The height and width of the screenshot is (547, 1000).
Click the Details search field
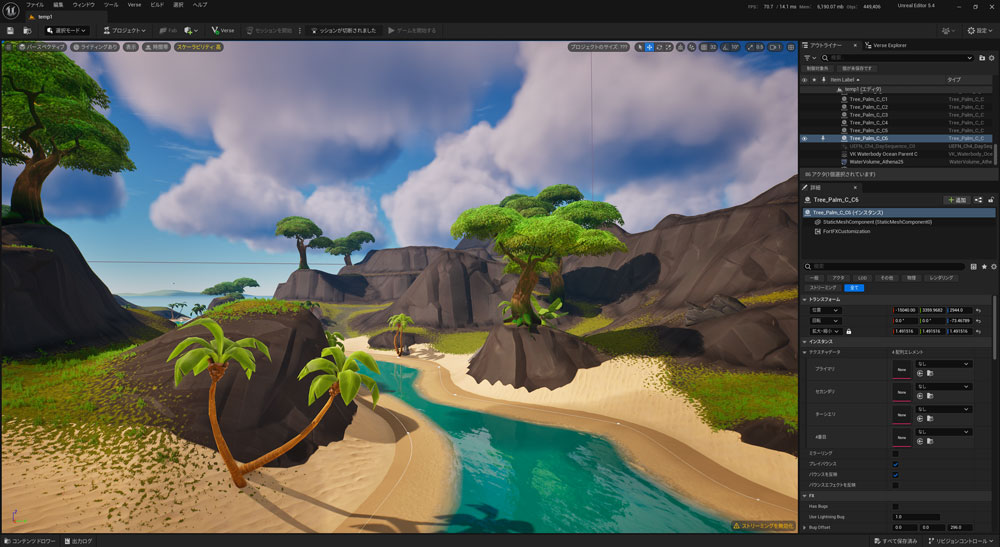885,266
